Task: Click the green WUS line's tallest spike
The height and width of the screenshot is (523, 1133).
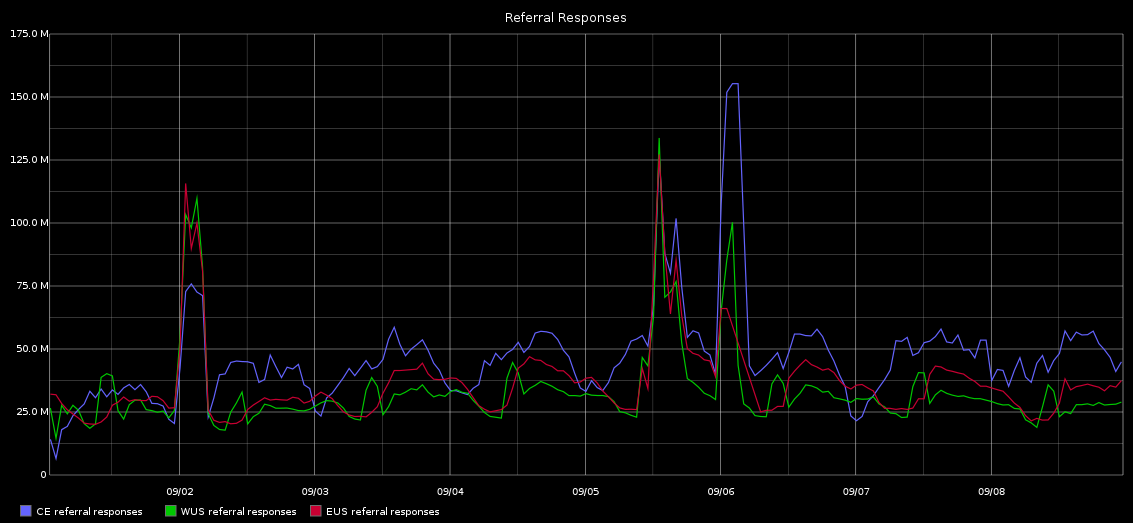Action: (659, 139)
